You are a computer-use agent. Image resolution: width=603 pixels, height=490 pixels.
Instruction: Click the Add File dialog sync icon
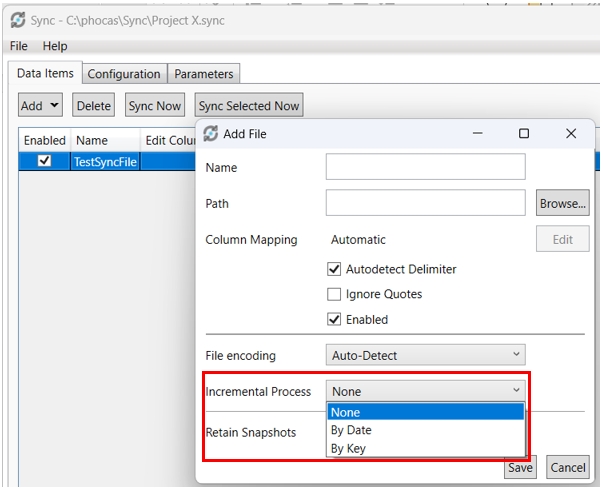tap(211, 133)
